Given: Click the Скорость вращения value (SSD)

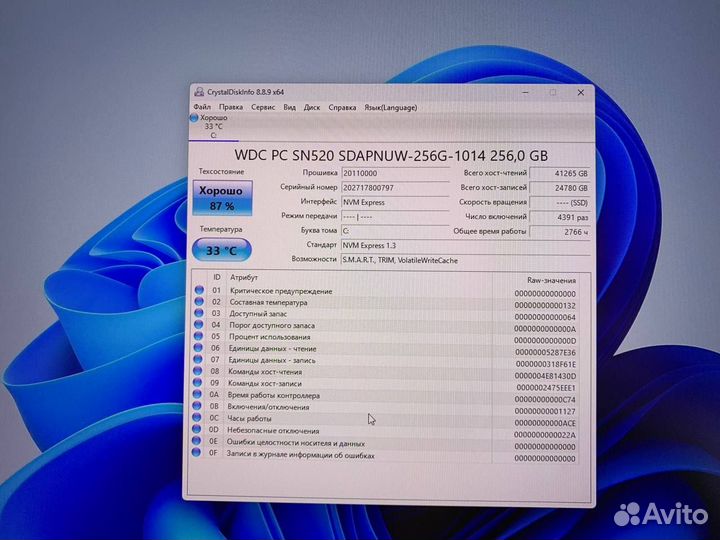Looking at the screenshot, I should 560,202.
